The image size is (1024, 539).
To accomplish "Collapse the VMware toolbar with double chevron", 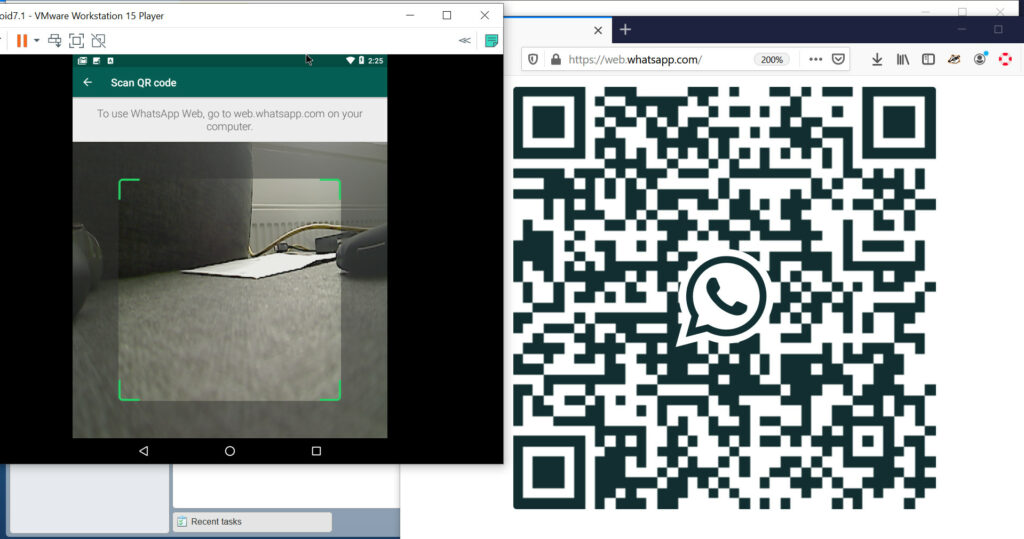I will pyautogui.click(x=464, y=41).
